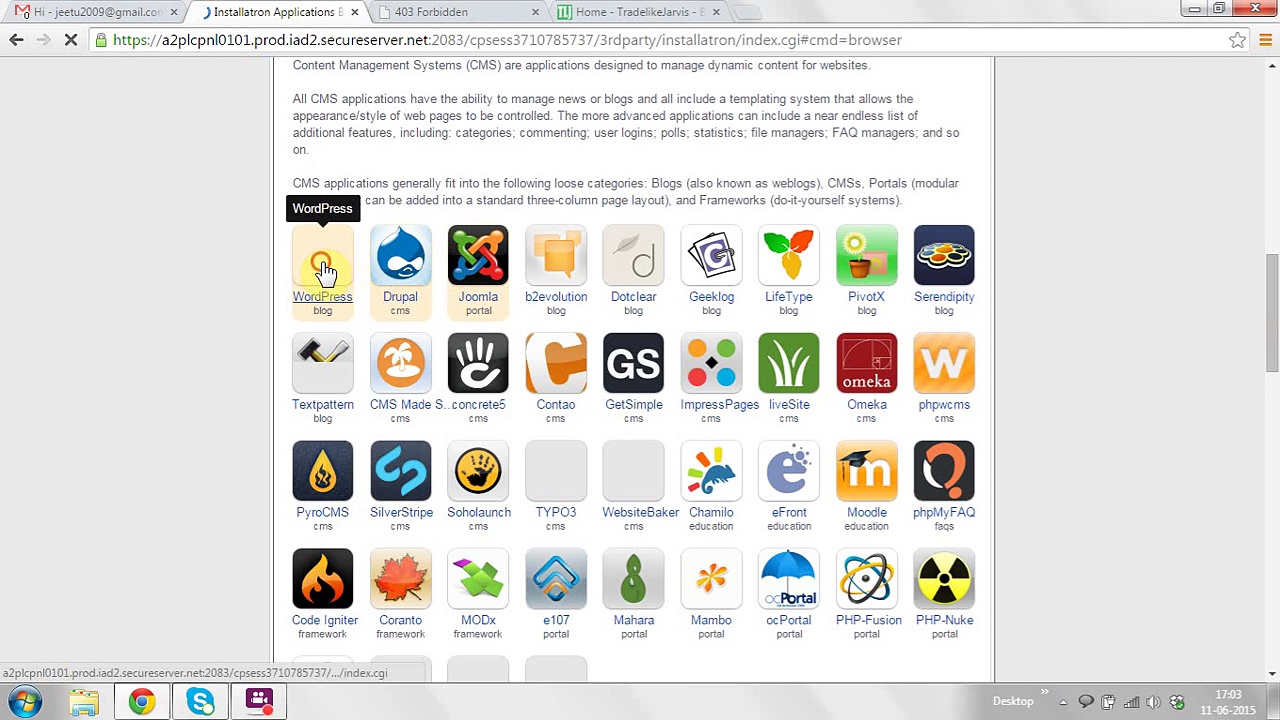Open Skype from the taskbar
Viewport: 1280px width, 720px height.
click(x=201, y=701)
